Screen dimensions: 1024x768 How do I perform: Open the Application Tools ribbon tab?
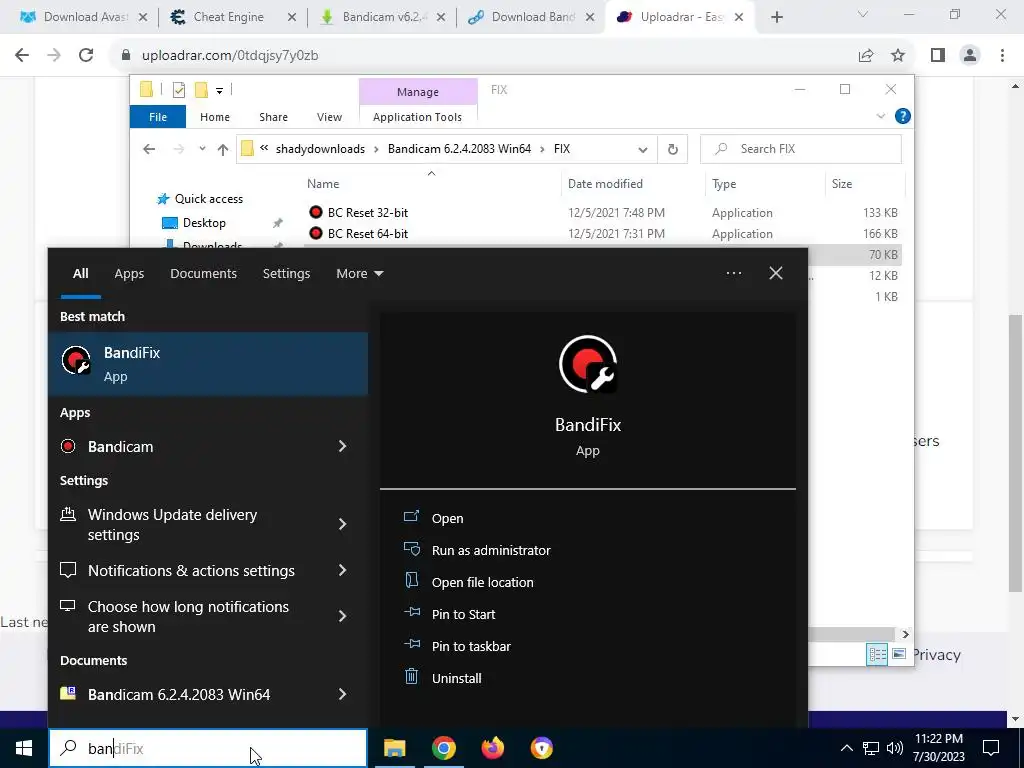coord(417,117)
